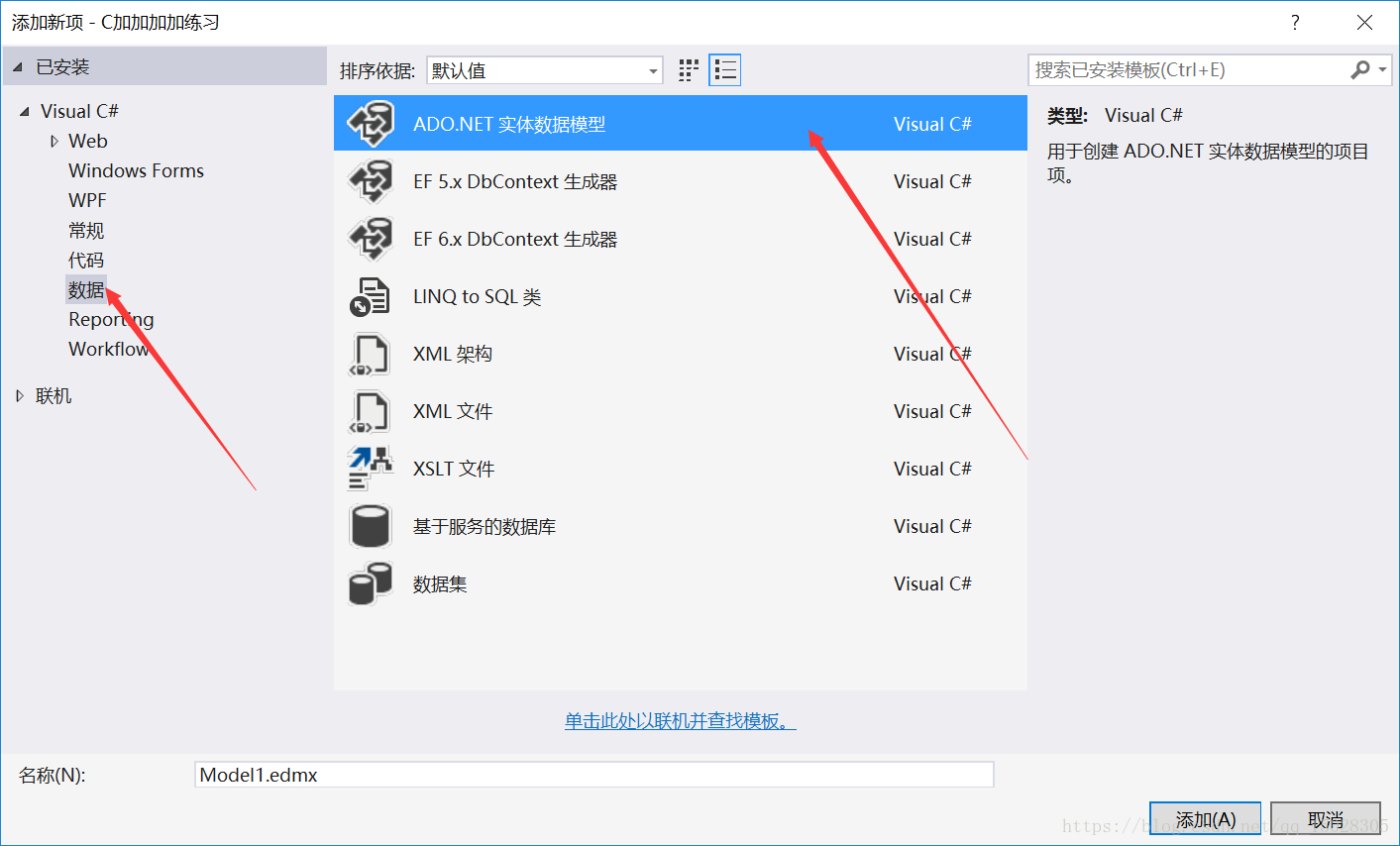Click the LINQ to SQL class icon
This screenshot has width=1400, height=846.
pos(370,296)
